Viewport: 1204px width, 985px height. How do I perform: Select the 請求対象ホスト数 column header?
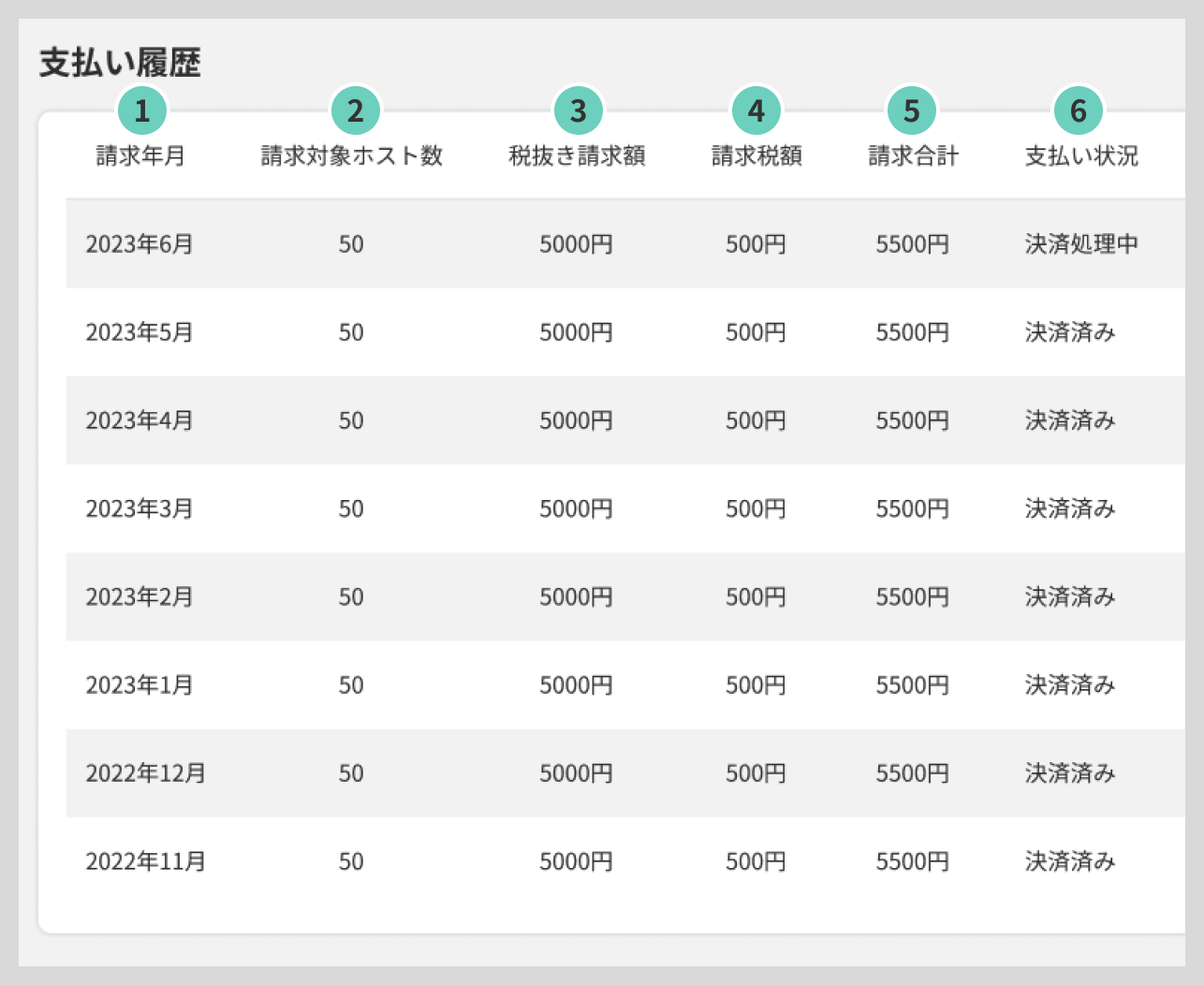(x=351, y=156)
